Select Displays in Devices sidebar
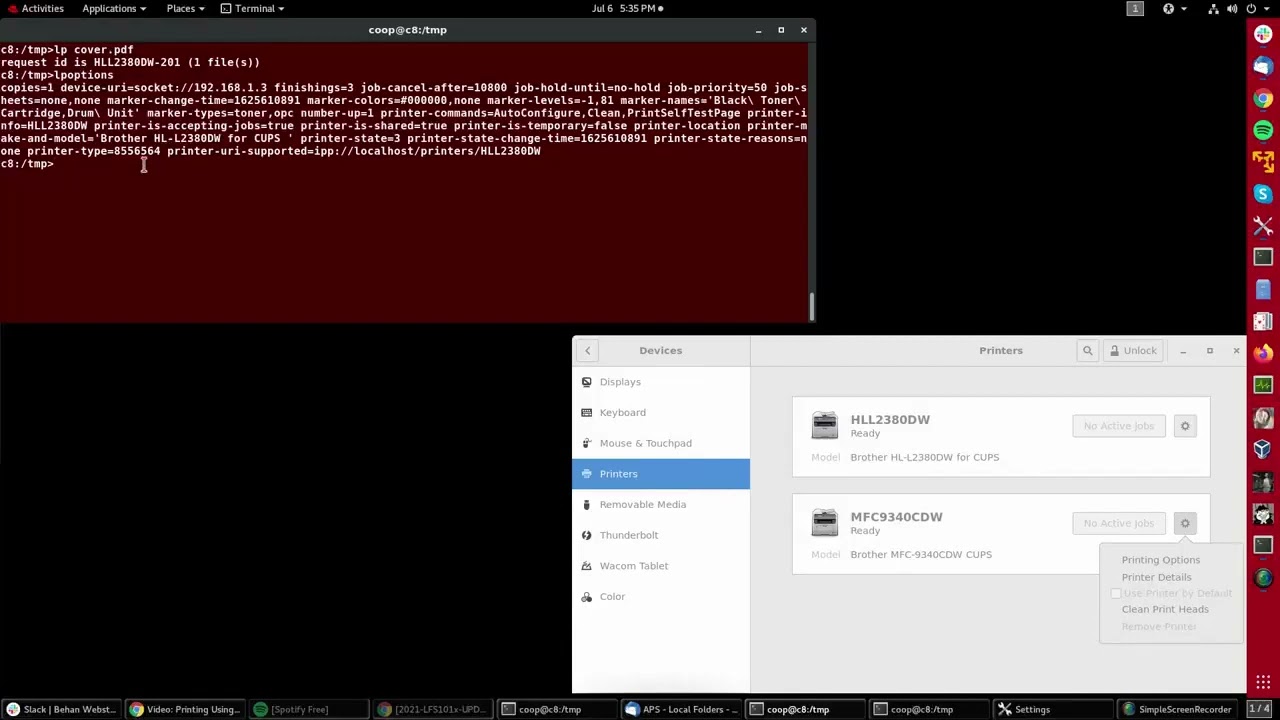The height and width of the screenshot is (720, 1280). click(661, 382)
